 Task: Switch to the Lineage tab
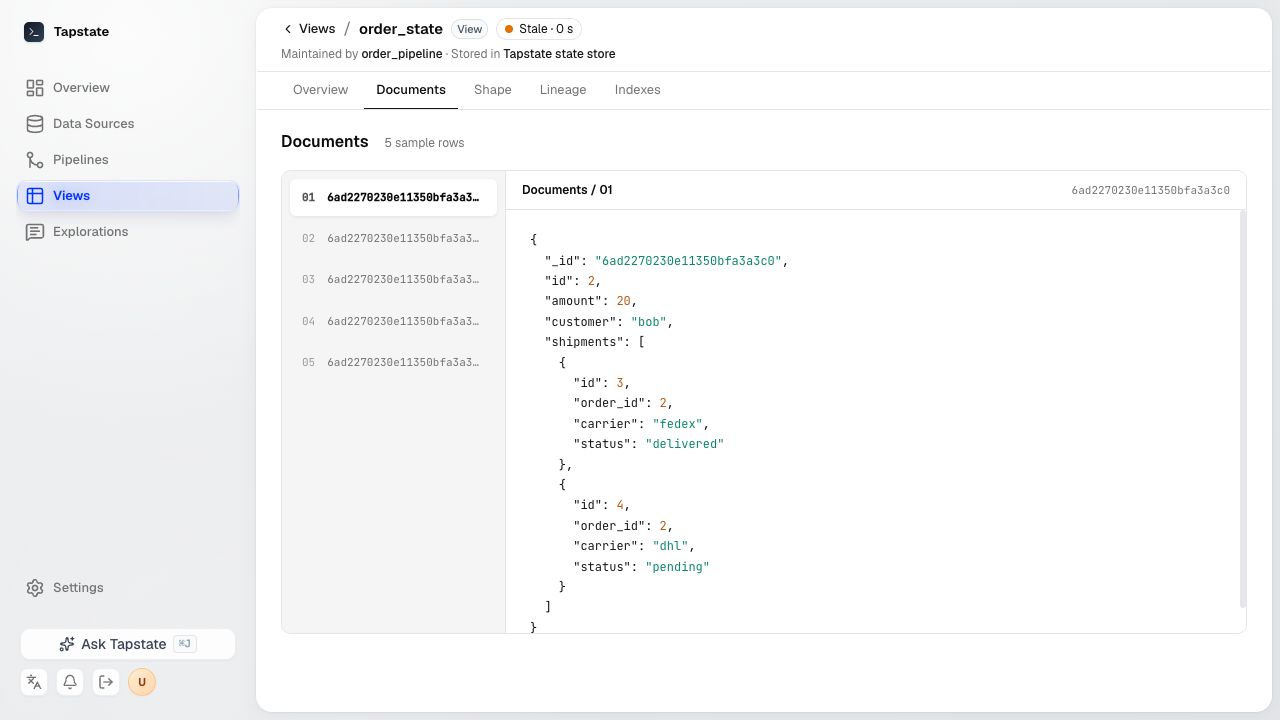563,90
